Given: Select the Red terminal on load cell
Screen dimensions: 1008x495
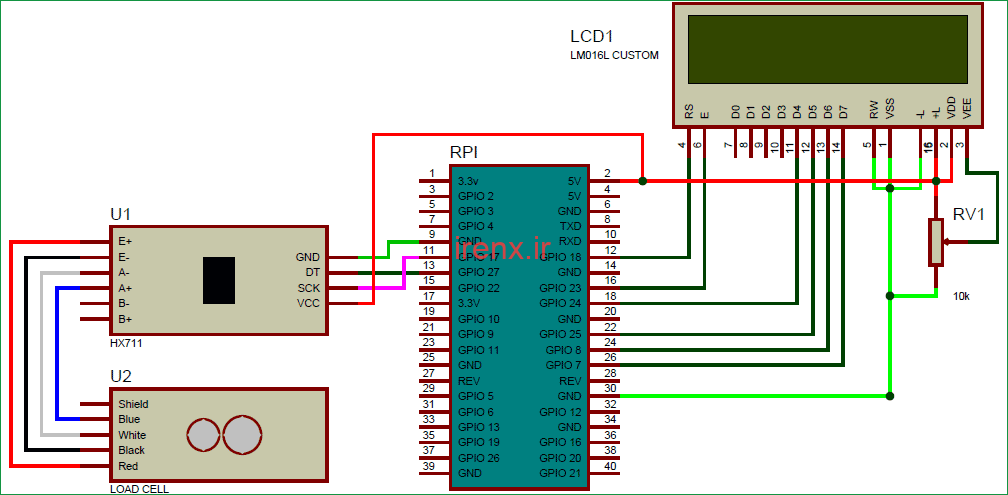Looking at the screenshot, I should (128, 466).
